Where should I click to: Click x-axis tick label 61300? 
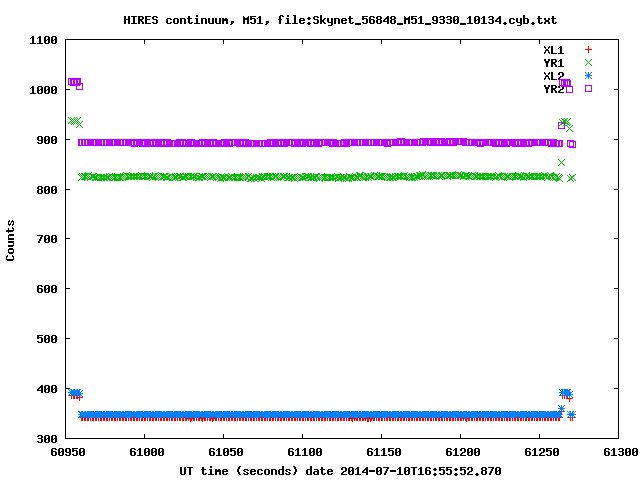coord(620,452)
